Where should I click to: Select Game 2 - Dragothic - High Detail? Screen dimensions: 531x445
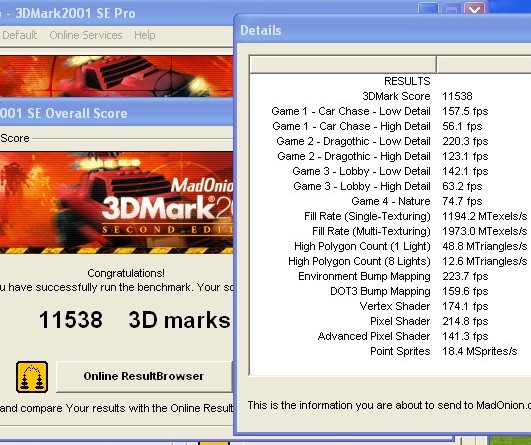click(x=354, y=156)
